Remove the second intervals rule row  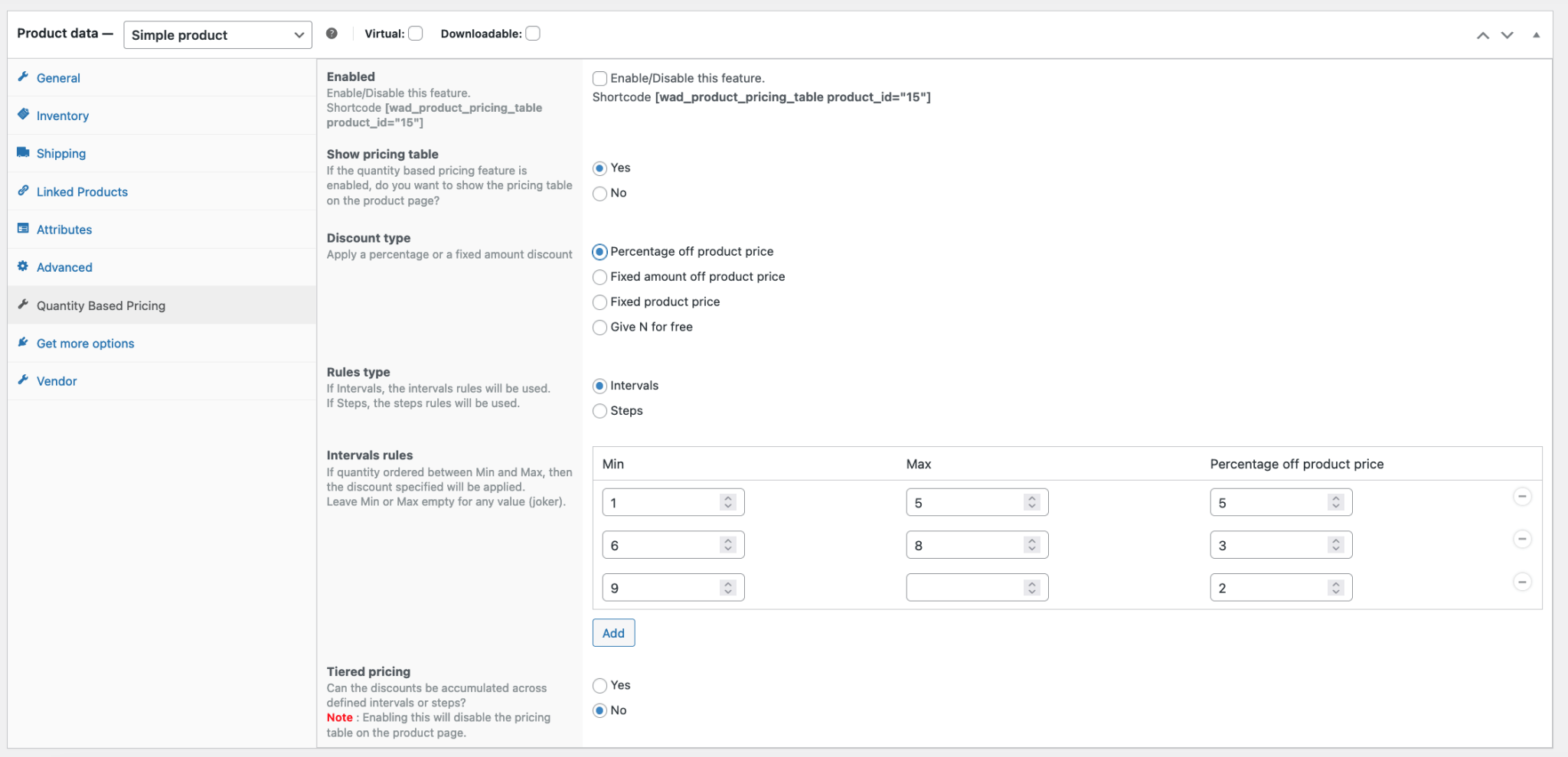[1522, 538]
